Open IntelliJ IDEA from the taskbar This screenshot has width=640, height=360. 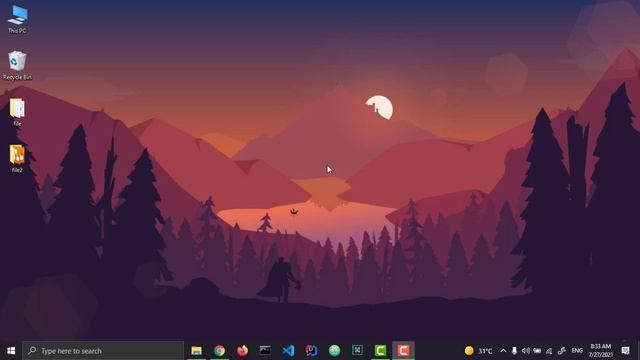point(311,351)
